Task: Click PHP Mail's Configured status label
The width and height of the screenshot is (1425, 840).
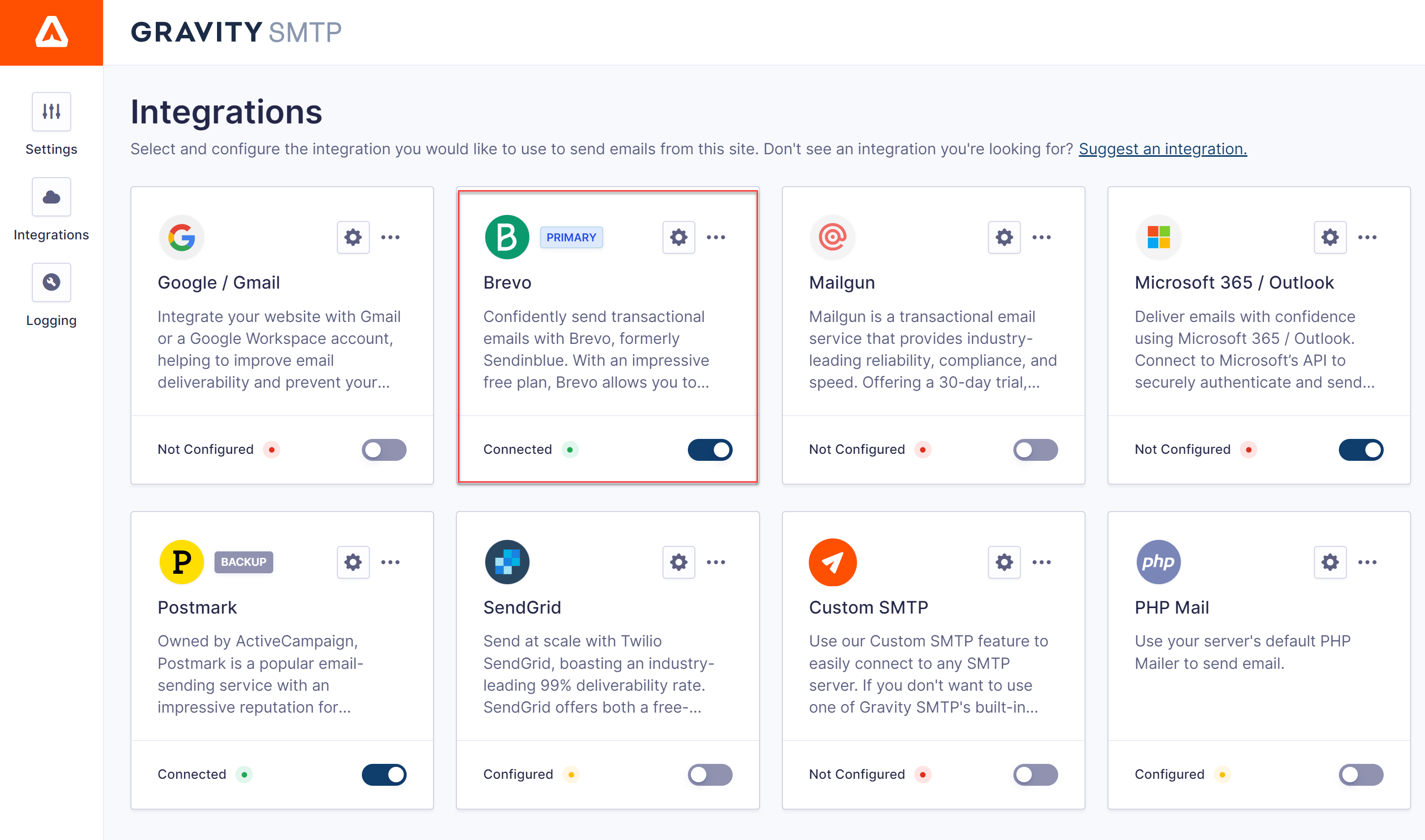Action: click(1170, 774)
